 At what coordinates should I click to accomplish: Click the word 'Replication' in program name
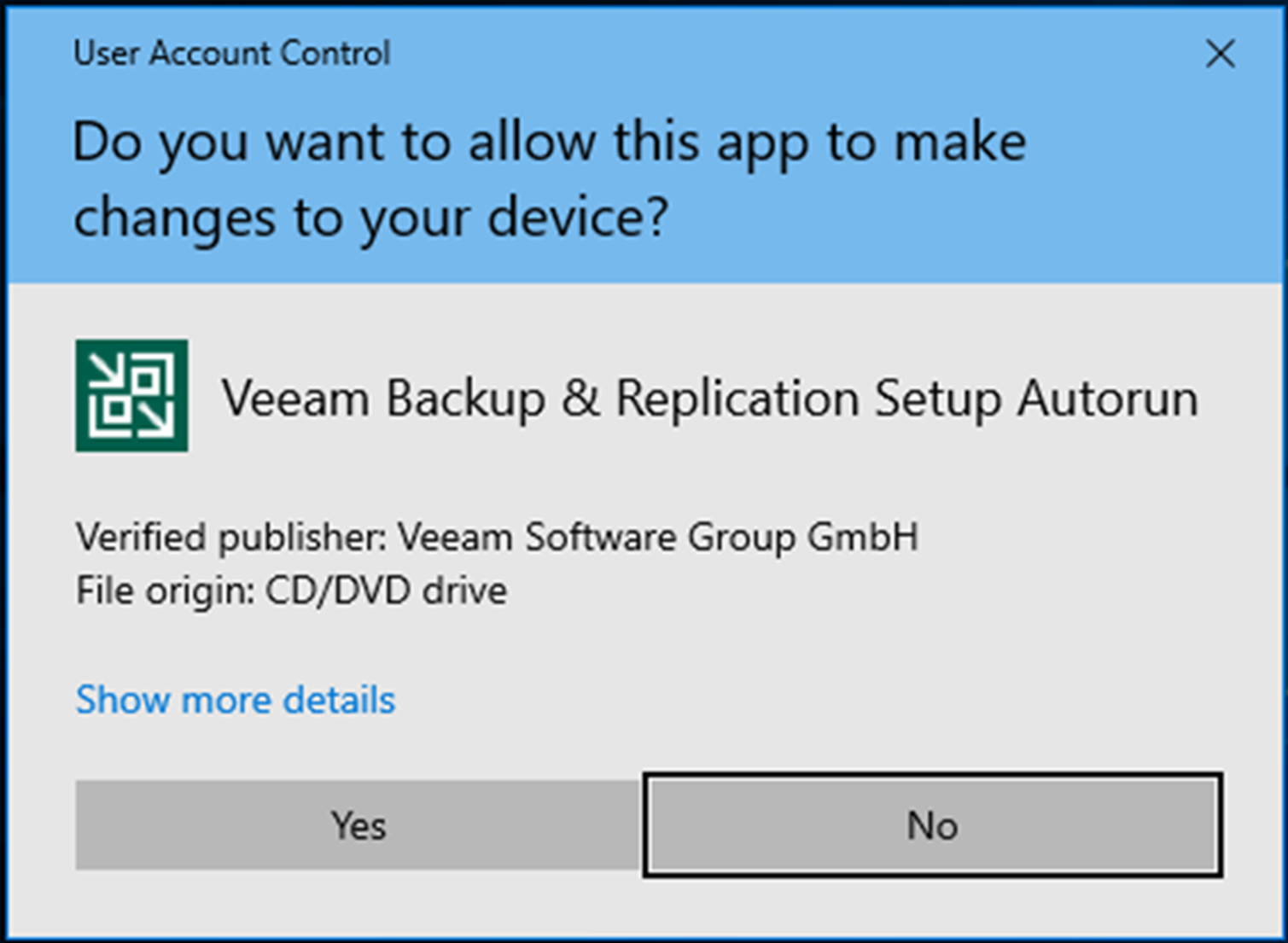tap(737, 399)
